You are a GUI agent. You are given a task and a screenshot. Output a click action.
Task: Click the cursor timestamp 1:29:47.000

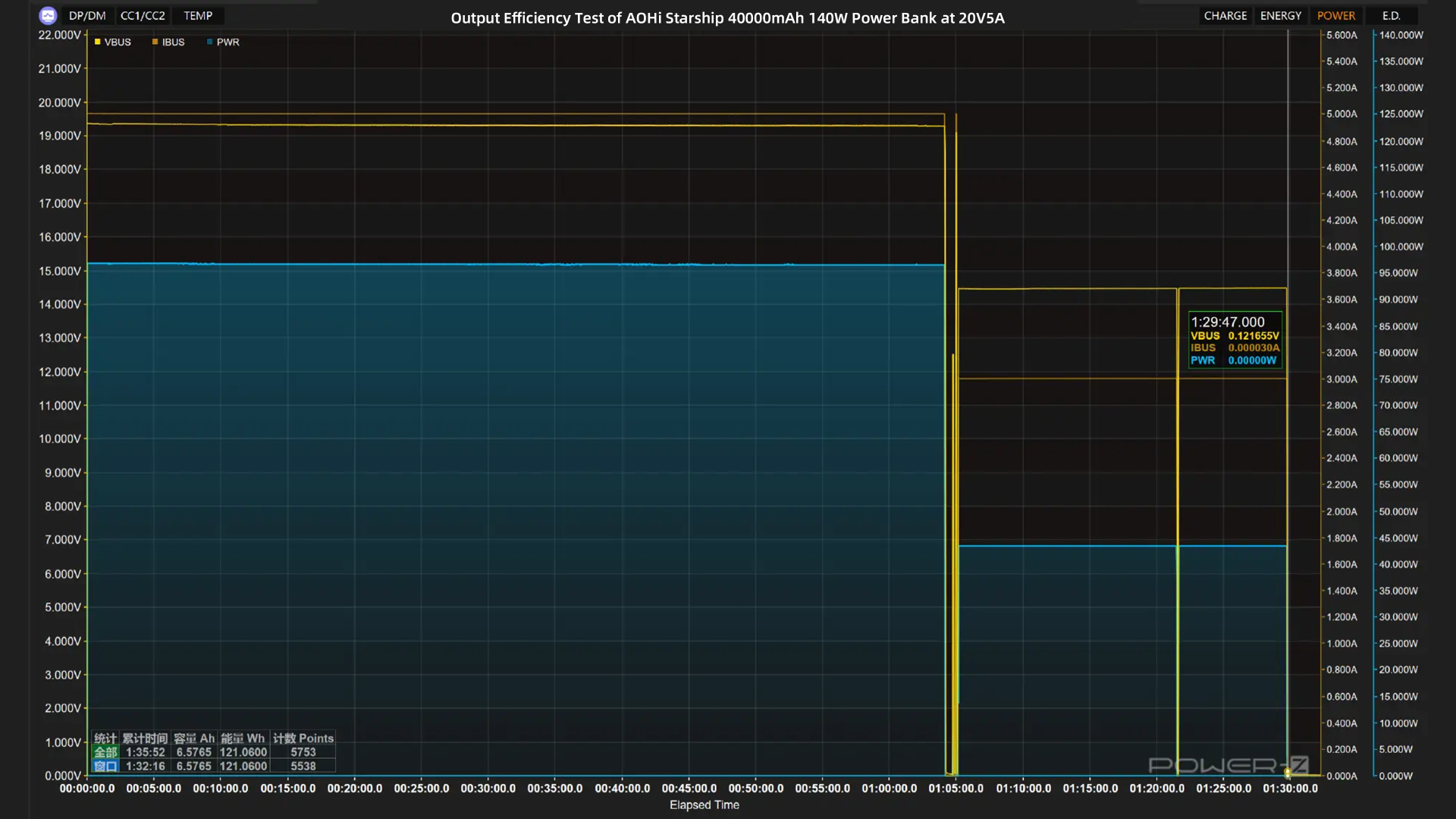coord(1228,322)
